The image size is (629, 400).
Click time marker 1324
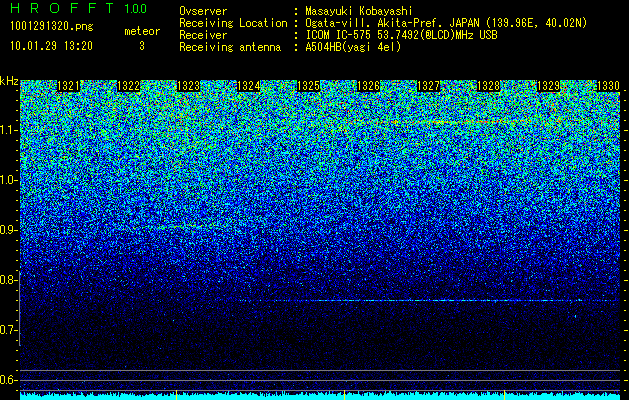[x=249, y=86]
